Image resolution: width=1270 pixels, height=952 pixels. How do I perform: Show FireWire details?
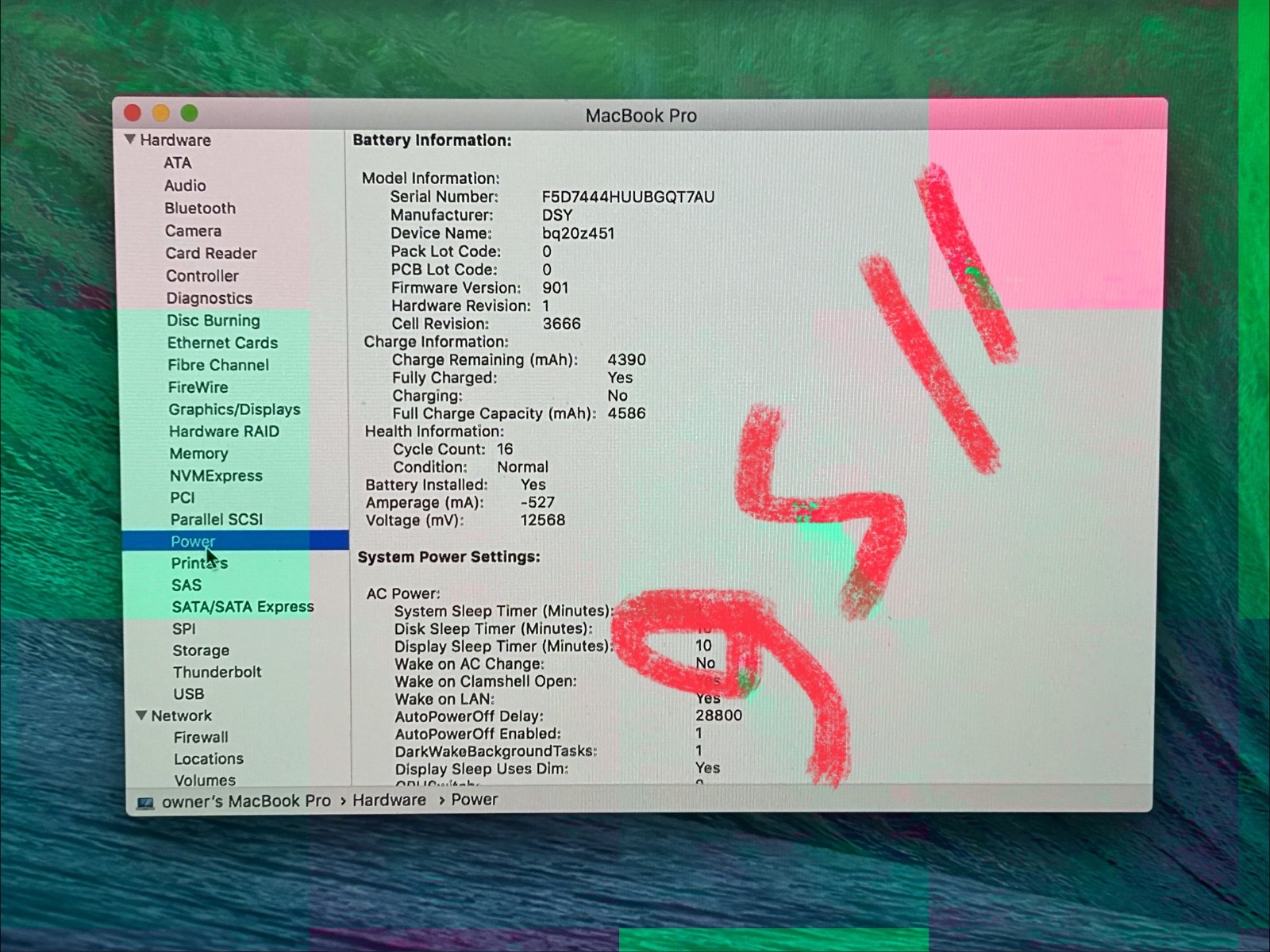[198, 387]
